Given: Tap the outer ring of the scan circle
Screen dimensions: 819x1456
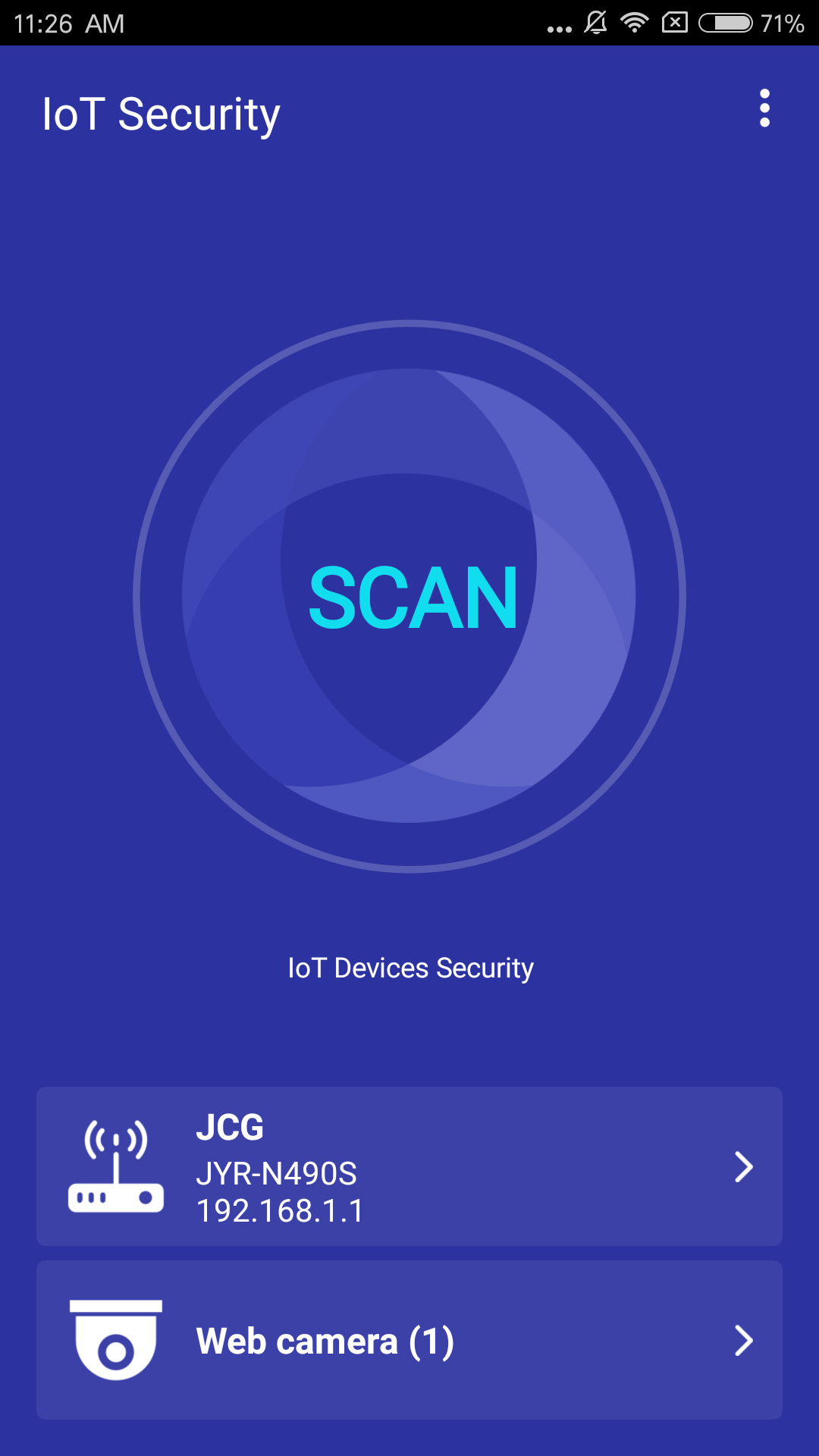Looking at the screenshot, I should pyautogui.click(x=409, y=325).
